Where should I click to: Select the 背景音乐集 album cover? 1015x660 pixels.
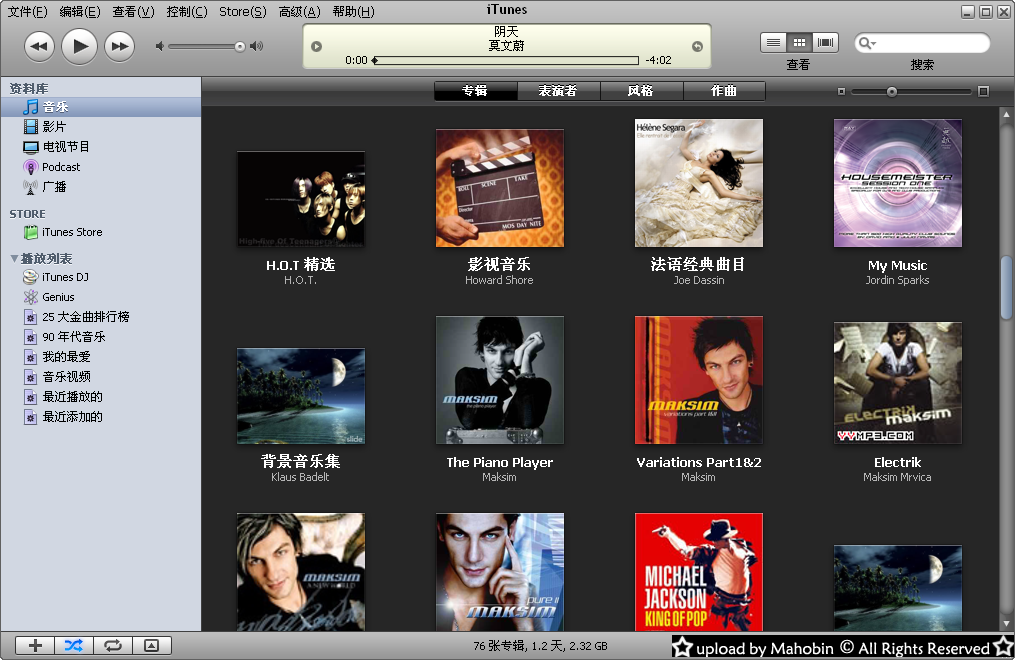coord(301,396)
